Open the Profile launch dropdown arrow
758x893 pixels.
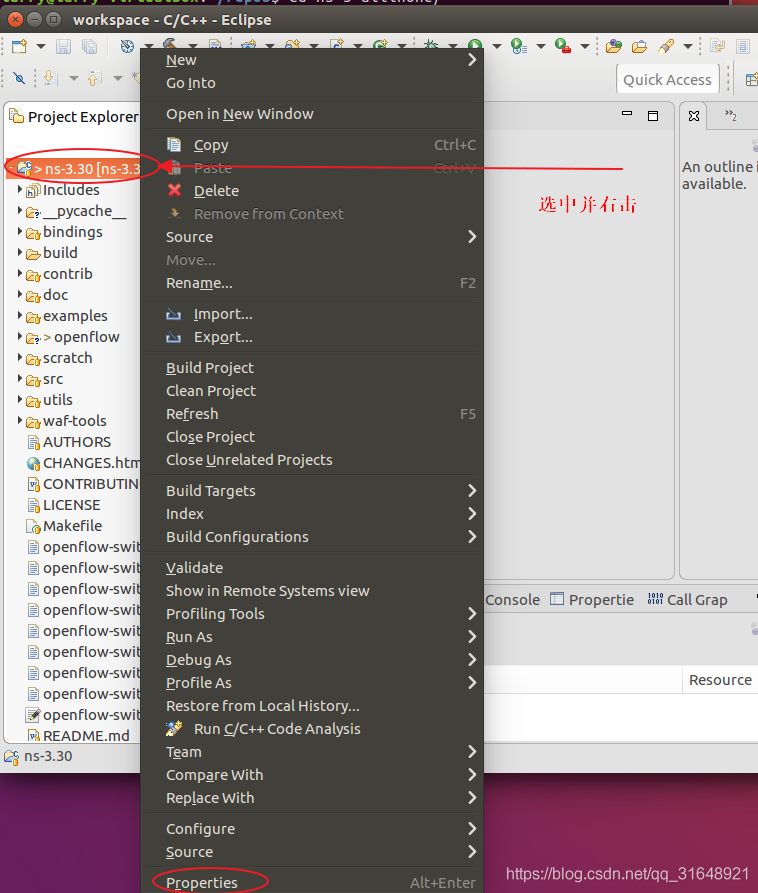click(x=541, y=46)
